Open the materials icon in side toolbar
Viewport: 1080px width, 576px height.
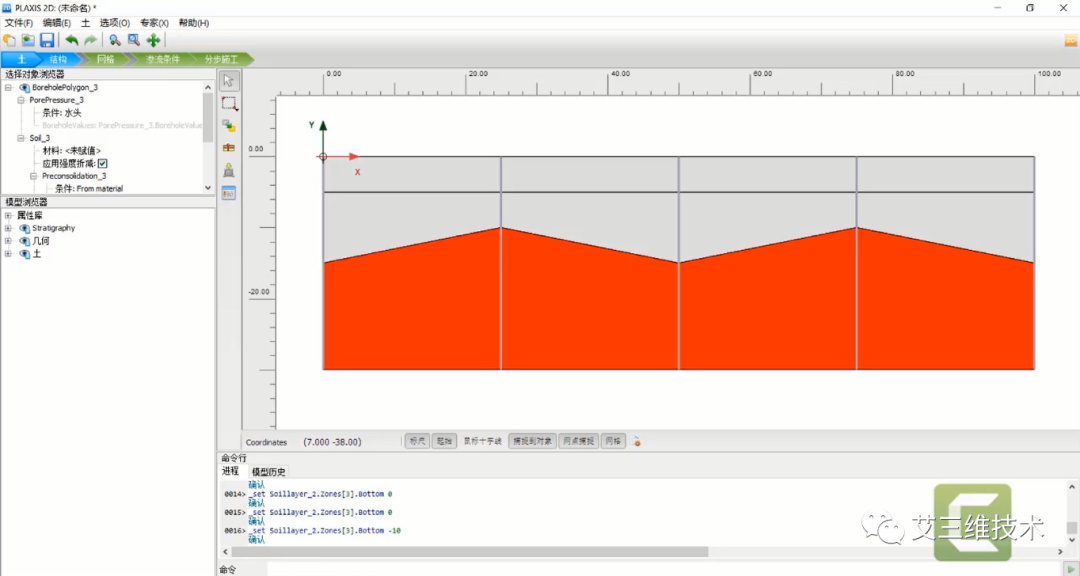tap(229, 193)
